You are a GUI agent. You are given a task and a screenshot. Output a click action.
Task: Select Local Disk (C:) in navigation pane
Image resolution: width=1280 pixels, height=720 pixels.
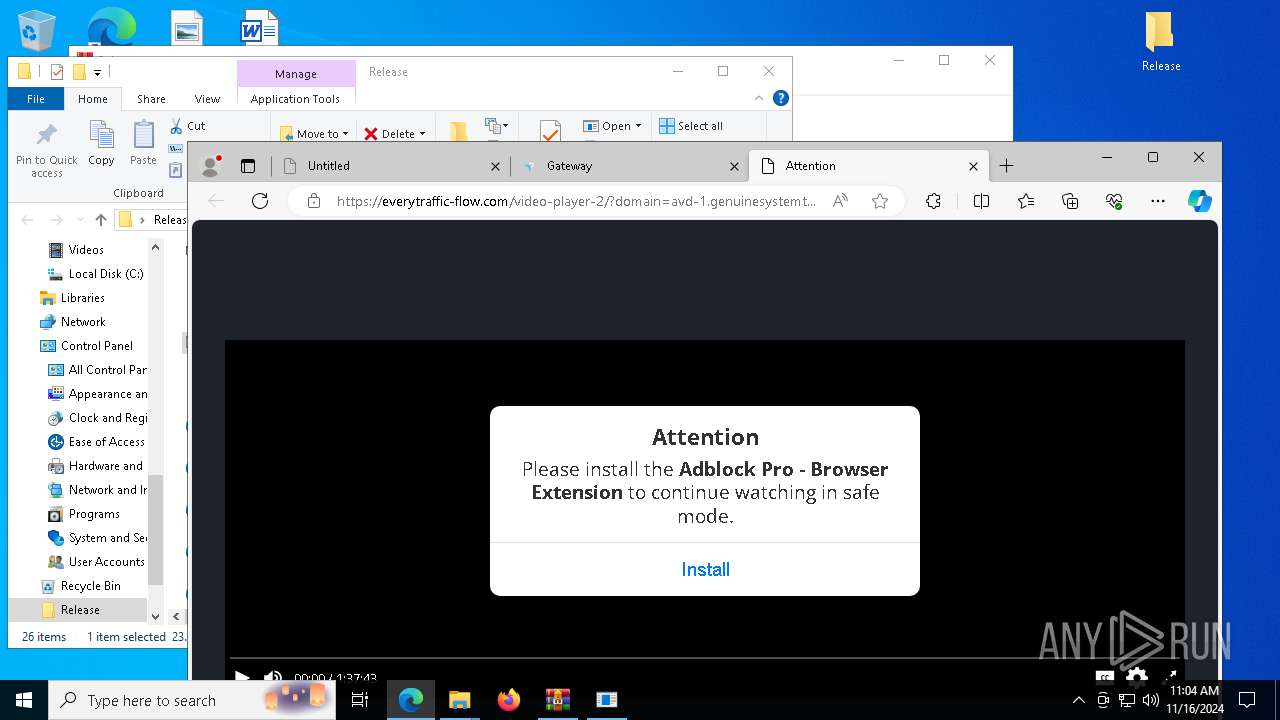coord(95,274)
